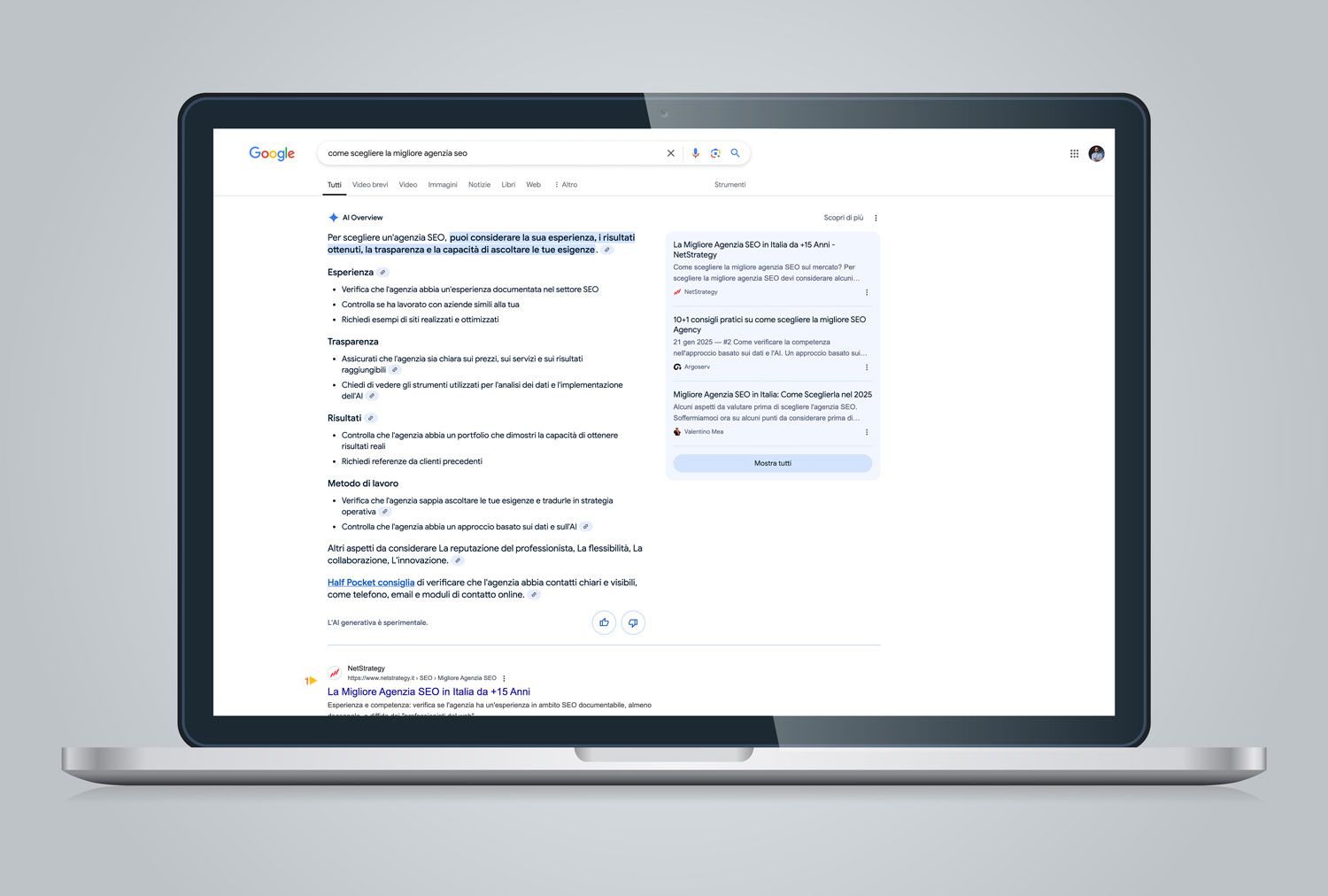Switch to the Immagini tab
Image resolution: width=1328 pixels, height=896 pixels.
[x=443, y=185]
